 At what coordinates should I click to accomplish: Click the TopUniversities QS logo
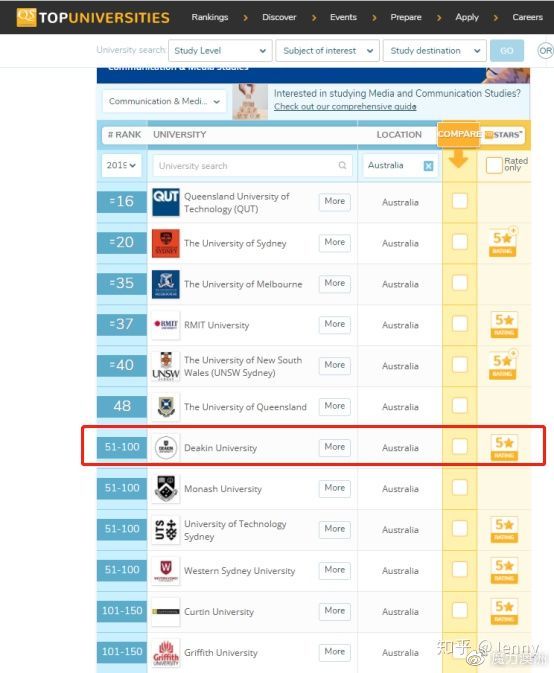[x=93, y=17]
